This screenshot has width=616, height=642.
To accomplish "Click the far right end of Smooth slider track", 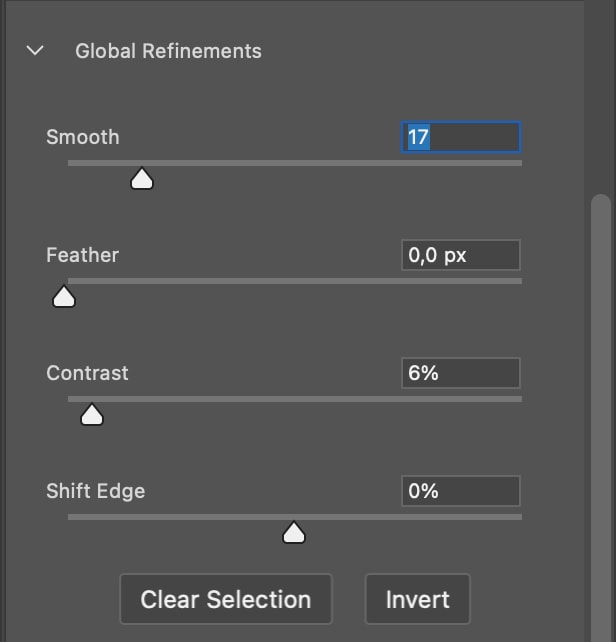I will click(x=517, y=163).
